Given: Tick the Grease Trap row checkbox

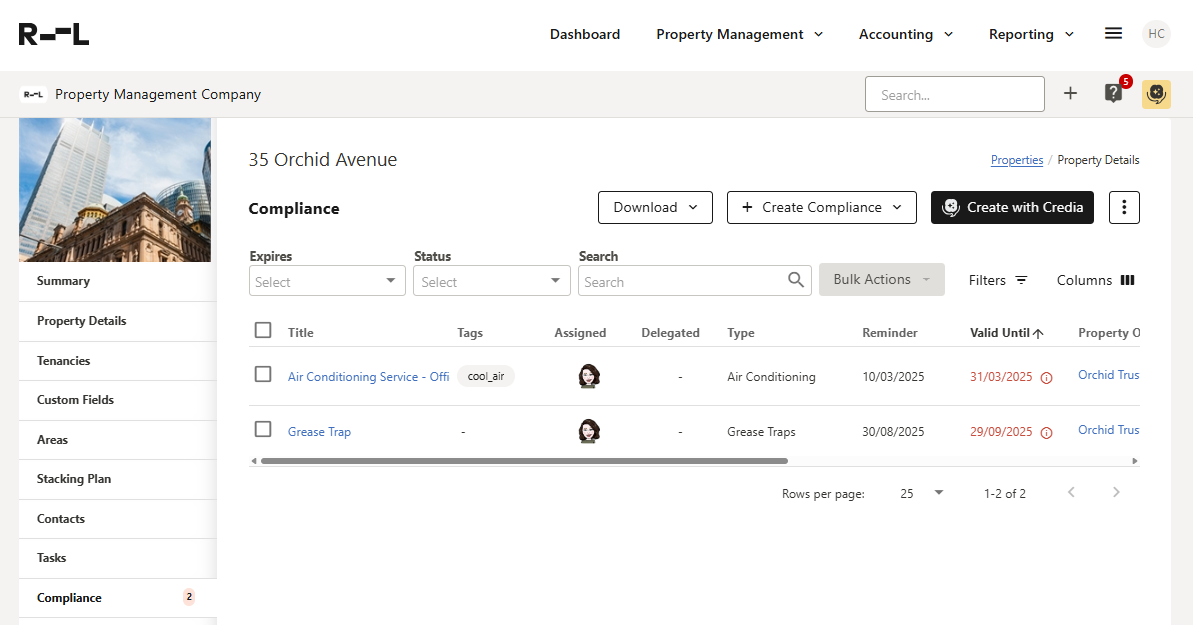Looking at the screenshot, I should [x=263, y=429].
